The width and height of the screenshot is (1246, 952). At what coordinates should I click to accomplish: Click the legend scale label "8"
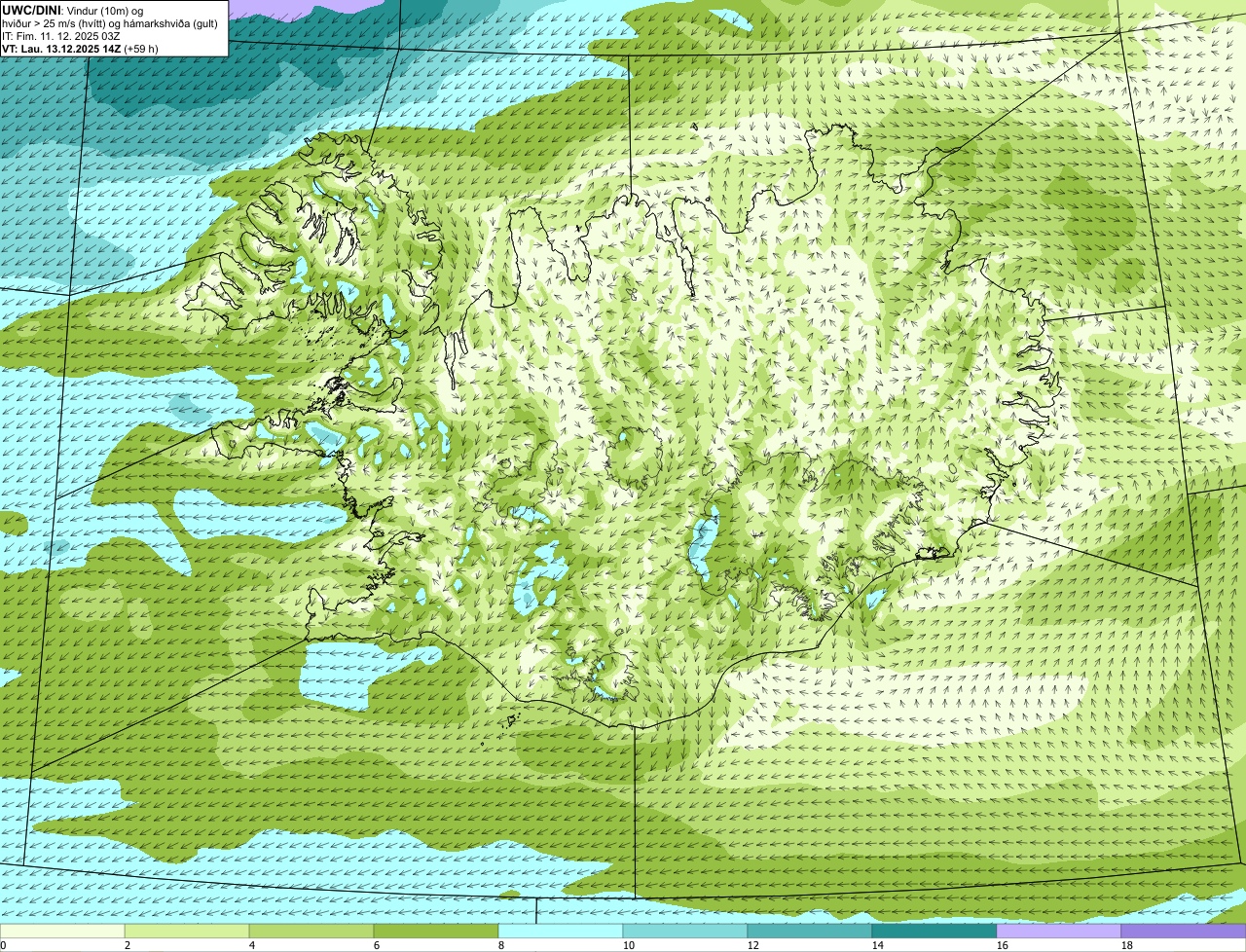(501, 945)
